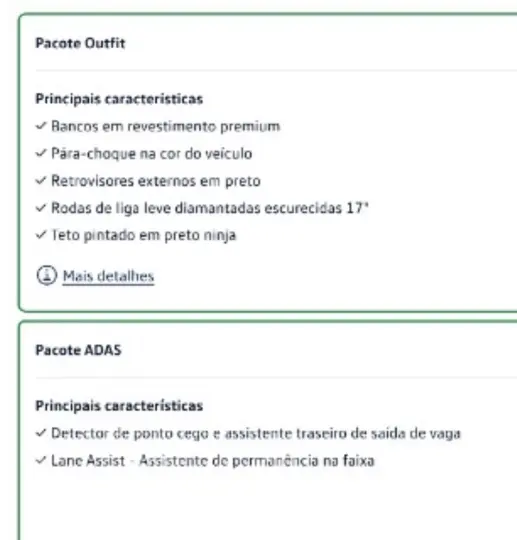This screenshot has height=540, width=517.
Task: Click Lane Assist permanência na faixa text
Action: pyautogui.click(x=213, y=461)
